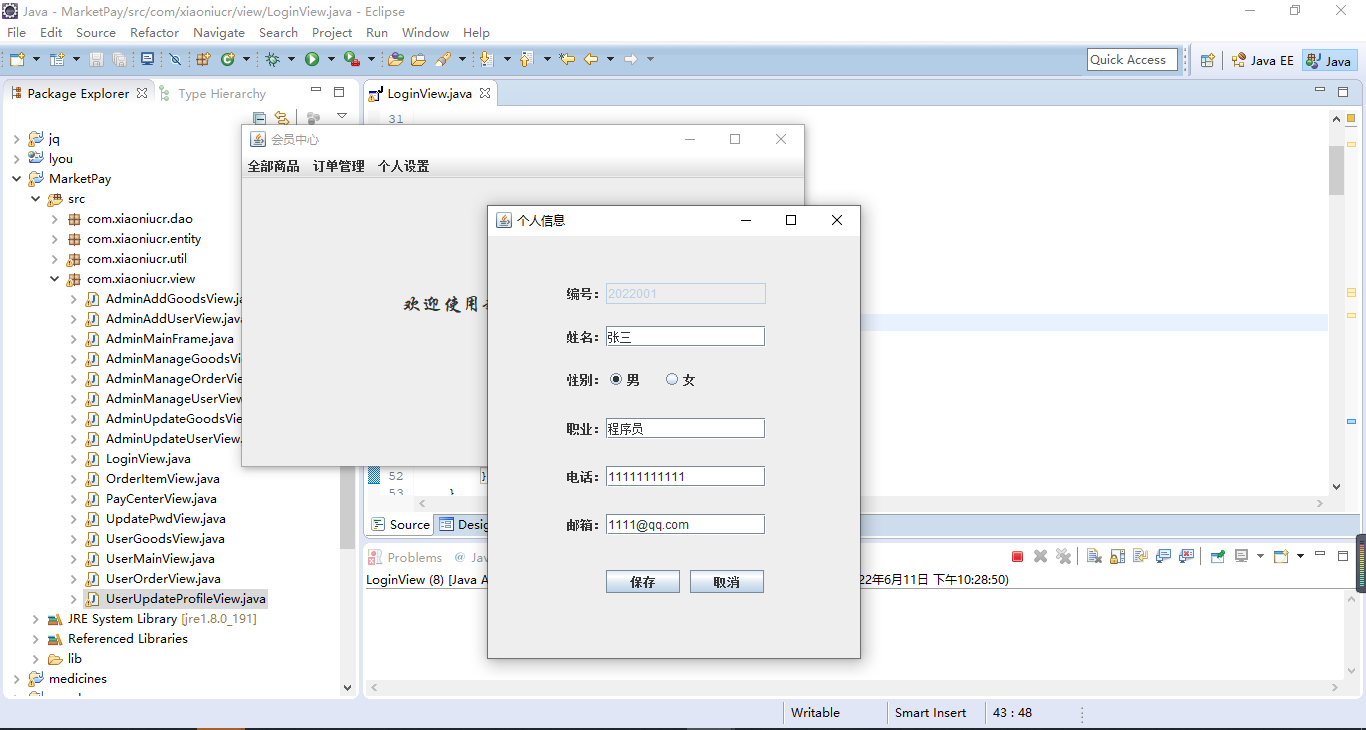1366x730 pixels.
Task: Open 全部商品 menu in 会员中心 window
Action: [x=274, y=166]
